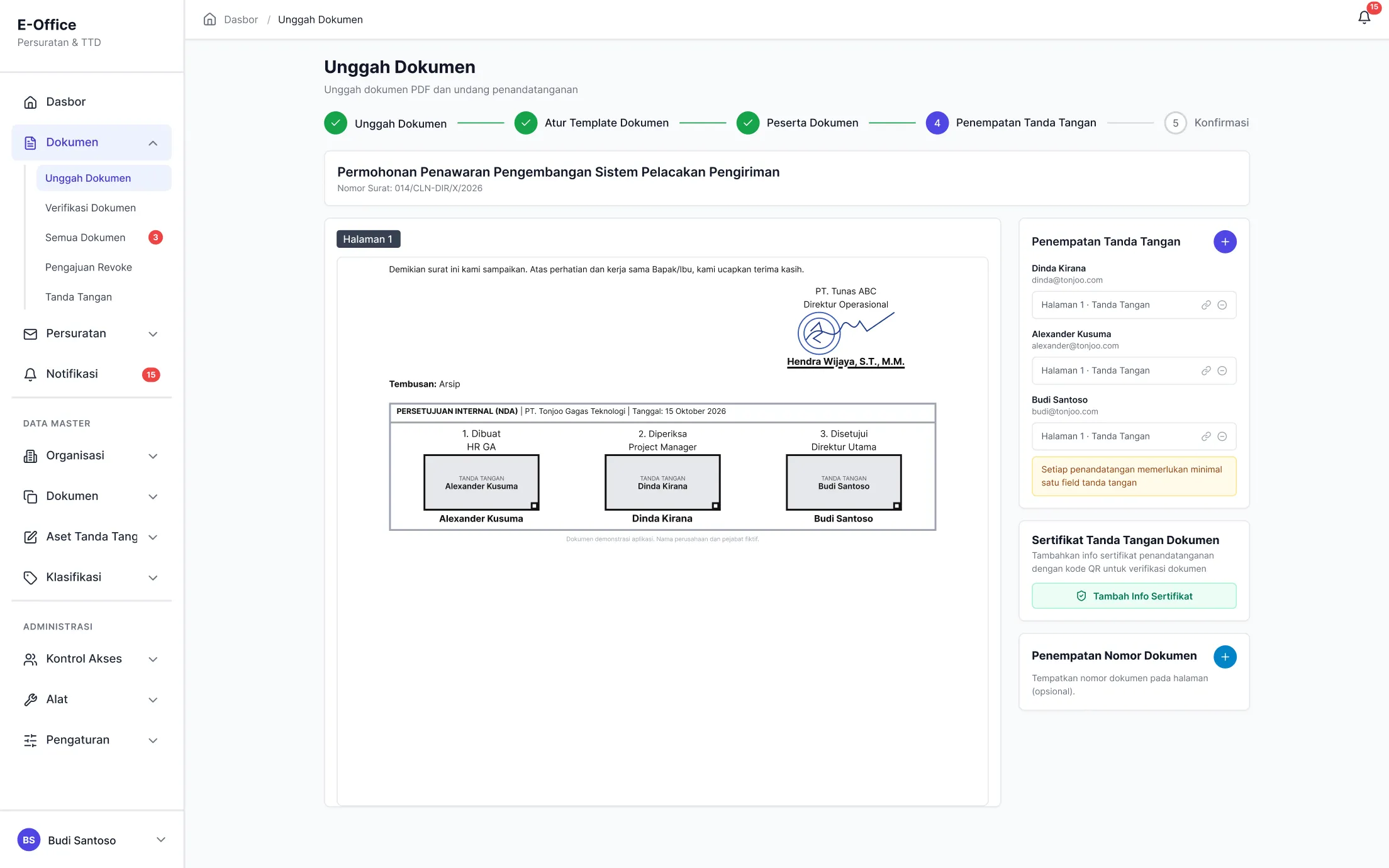
Task: Open Tanda Tangan submenu item
Action: click(x=104, y=297)
